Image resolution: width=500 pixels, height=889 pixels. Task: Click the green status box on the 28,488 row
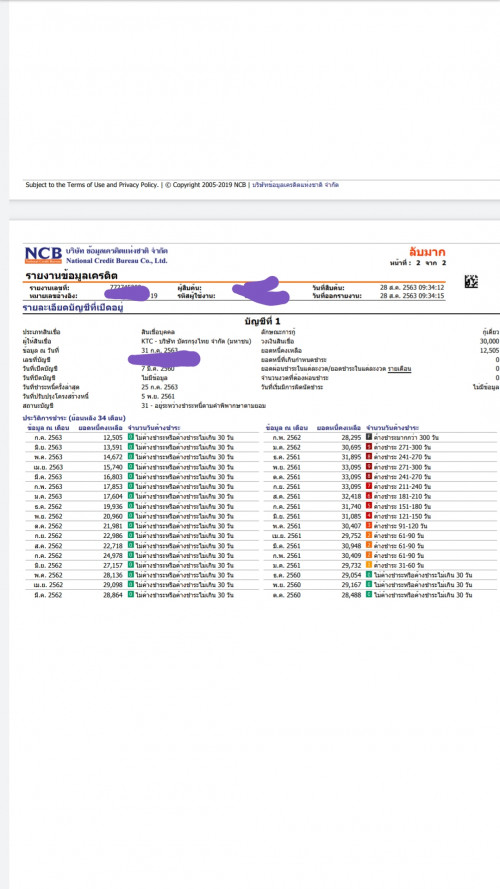(368, 595)
